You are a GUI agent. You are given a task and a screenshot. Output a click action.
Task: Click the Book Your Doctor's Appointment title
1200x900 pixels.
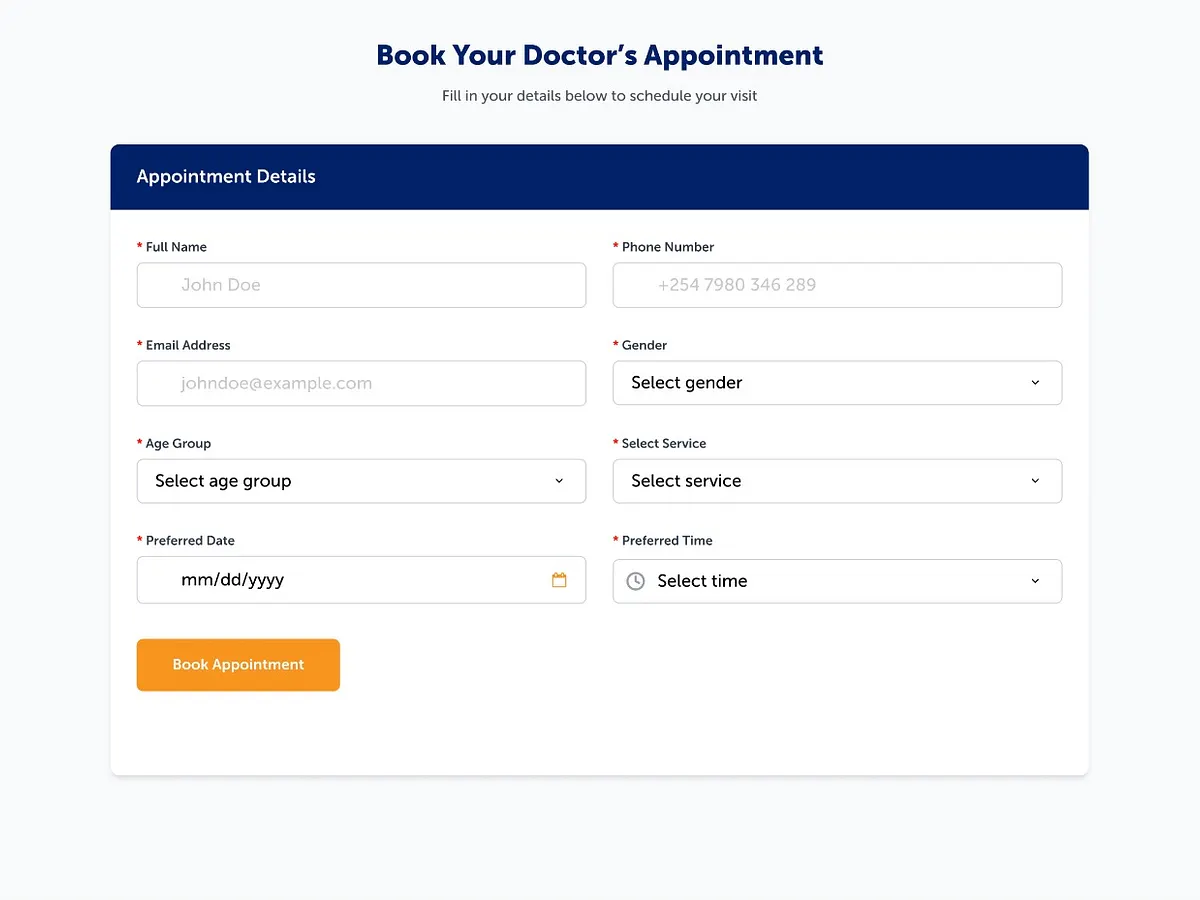pyautogui.click(x=599, y=55)
